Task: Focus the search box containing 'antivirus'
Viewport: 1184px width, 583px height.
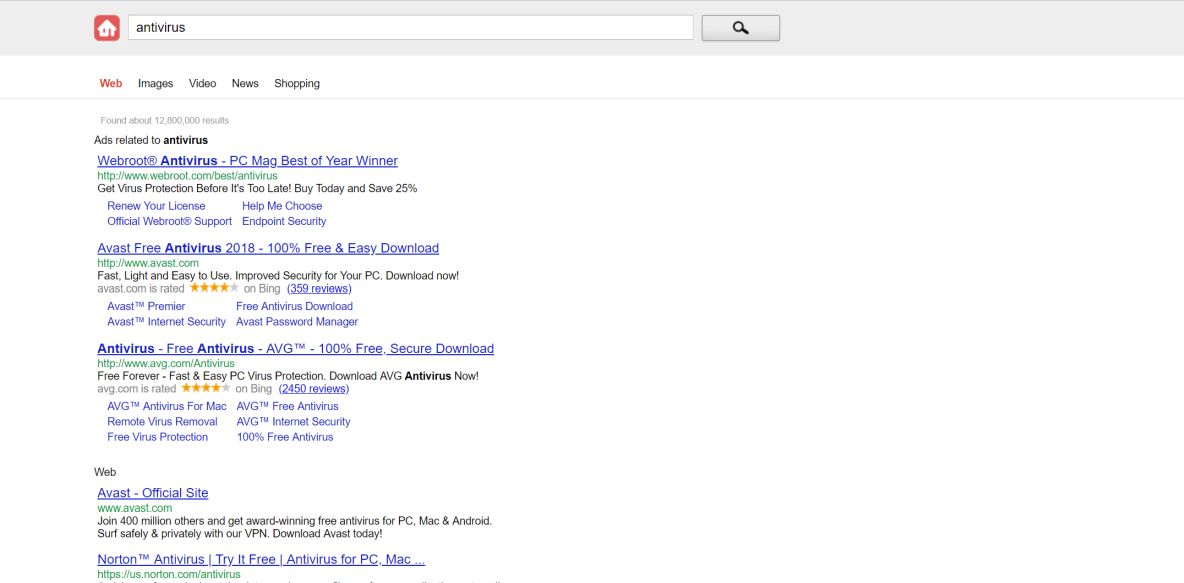Action: [x=410, y=28]
